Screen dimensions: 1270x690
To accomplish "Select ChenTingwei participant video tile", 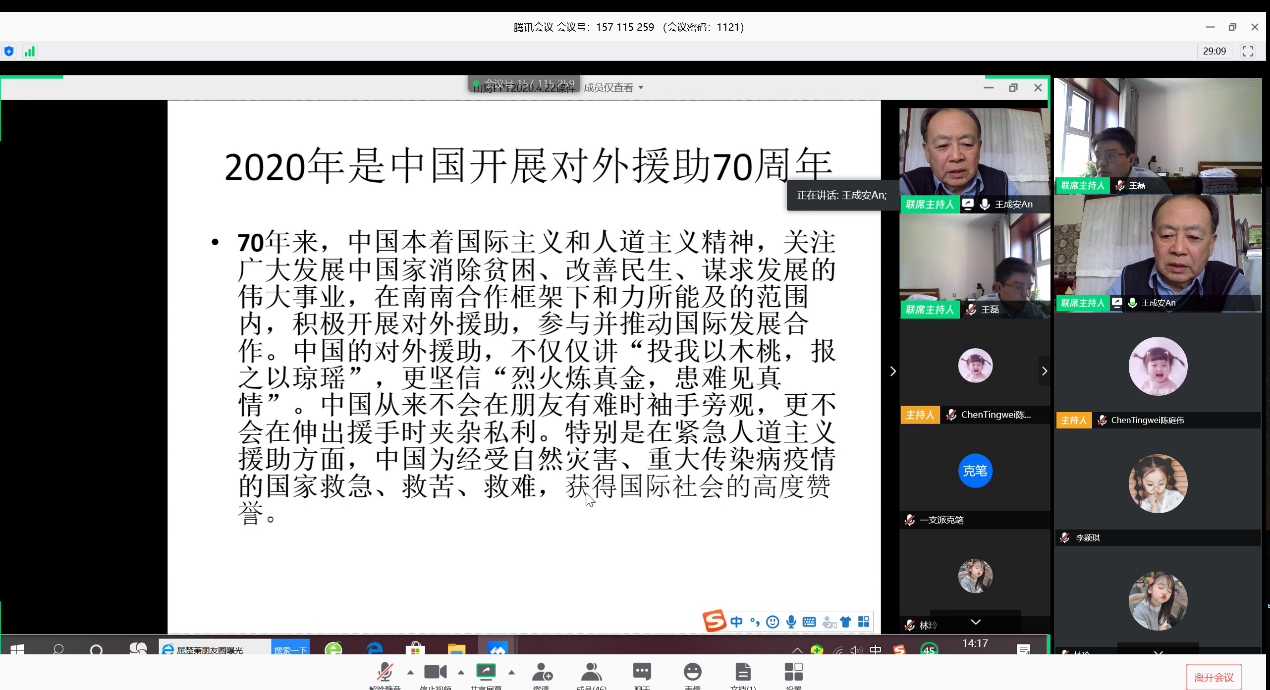I will (1157, 375).
